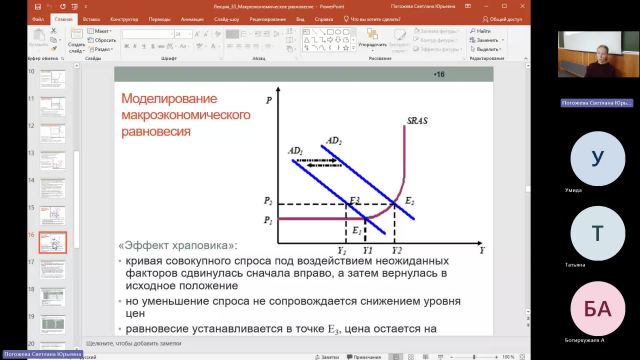Click the Format Painter brush icon
The width and height of the screenshot is (640, 360).
53,49
